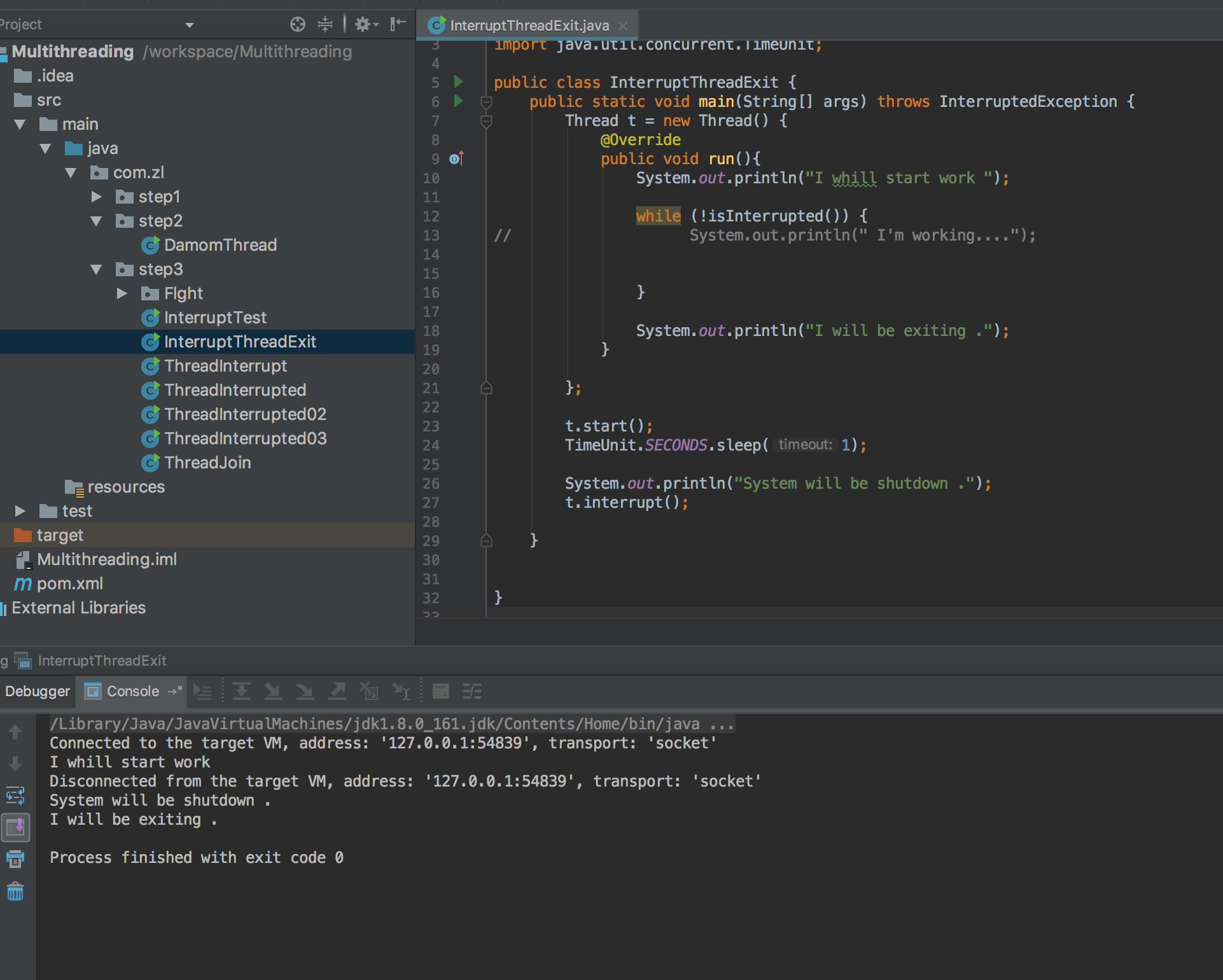Expand the test folder
The image size is (1223, 980).
pos(20,511)
